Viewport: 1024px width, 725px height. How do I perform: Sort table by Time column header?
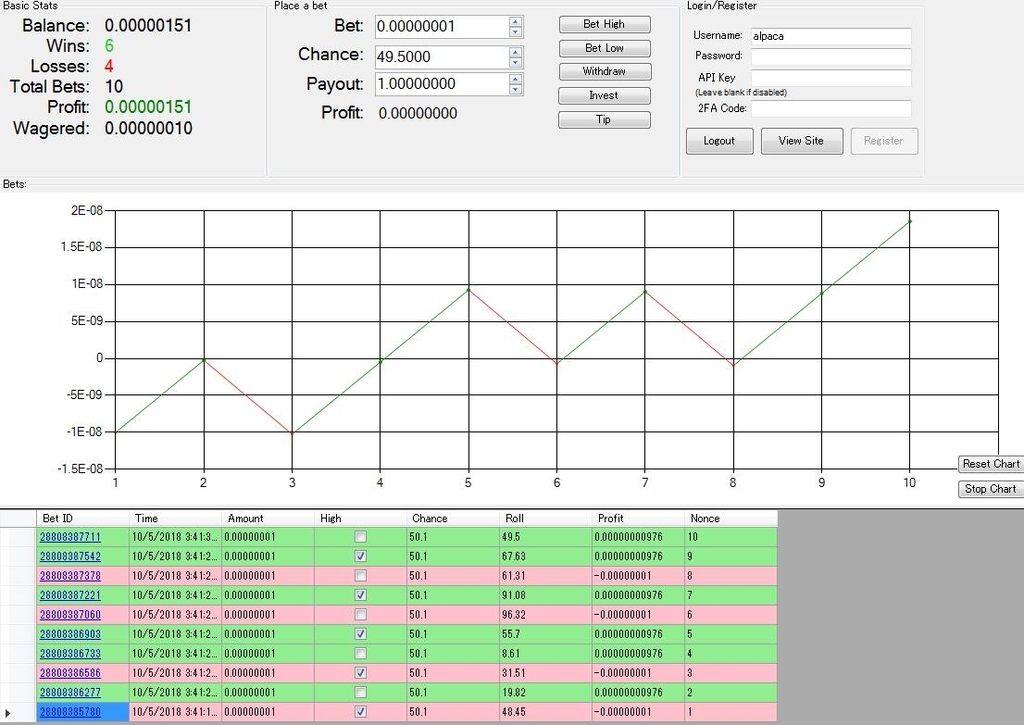click(x=176, y=519)
